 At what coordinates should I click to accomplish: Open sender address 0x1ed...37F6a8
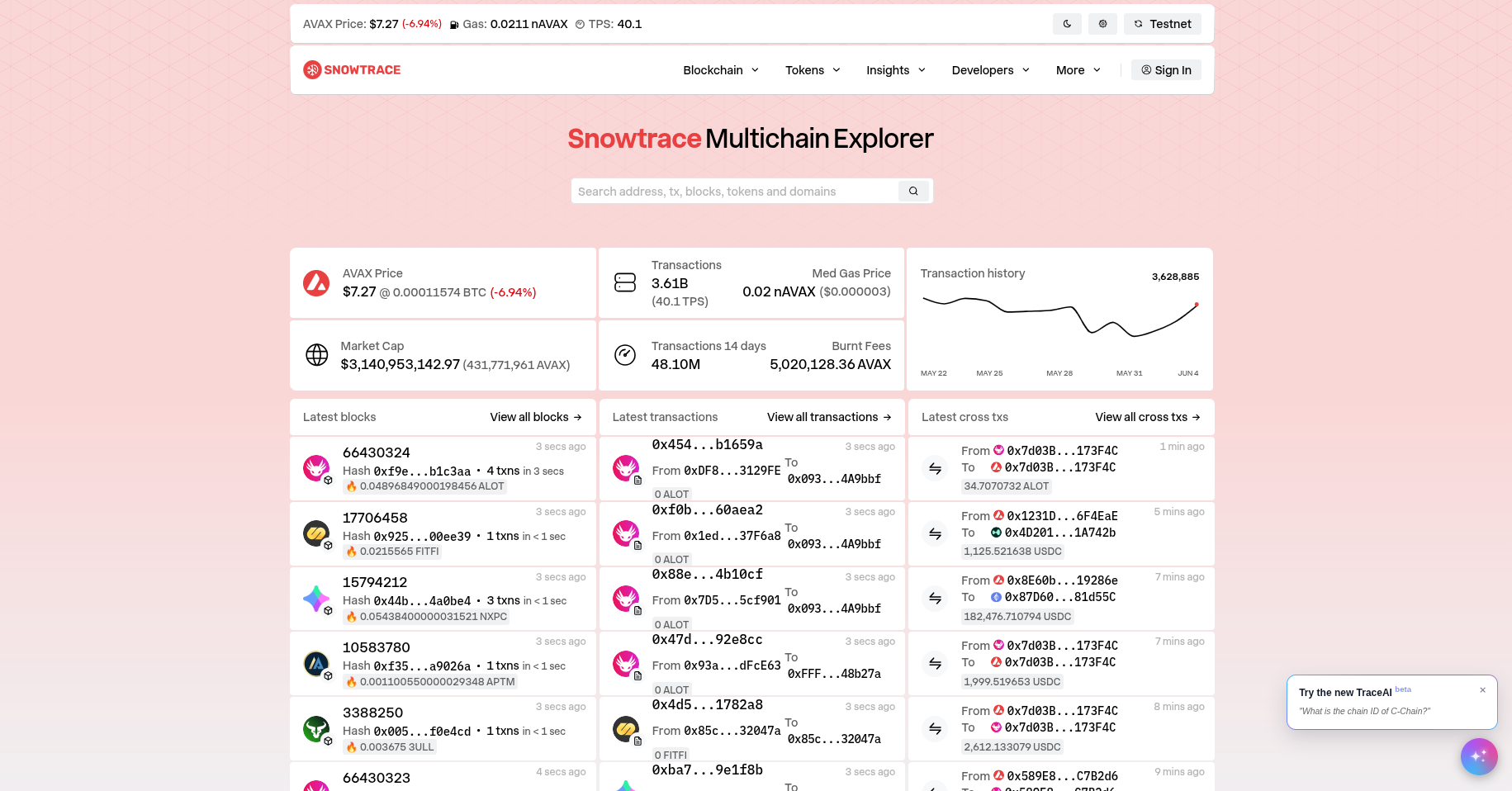coord(732,536)
